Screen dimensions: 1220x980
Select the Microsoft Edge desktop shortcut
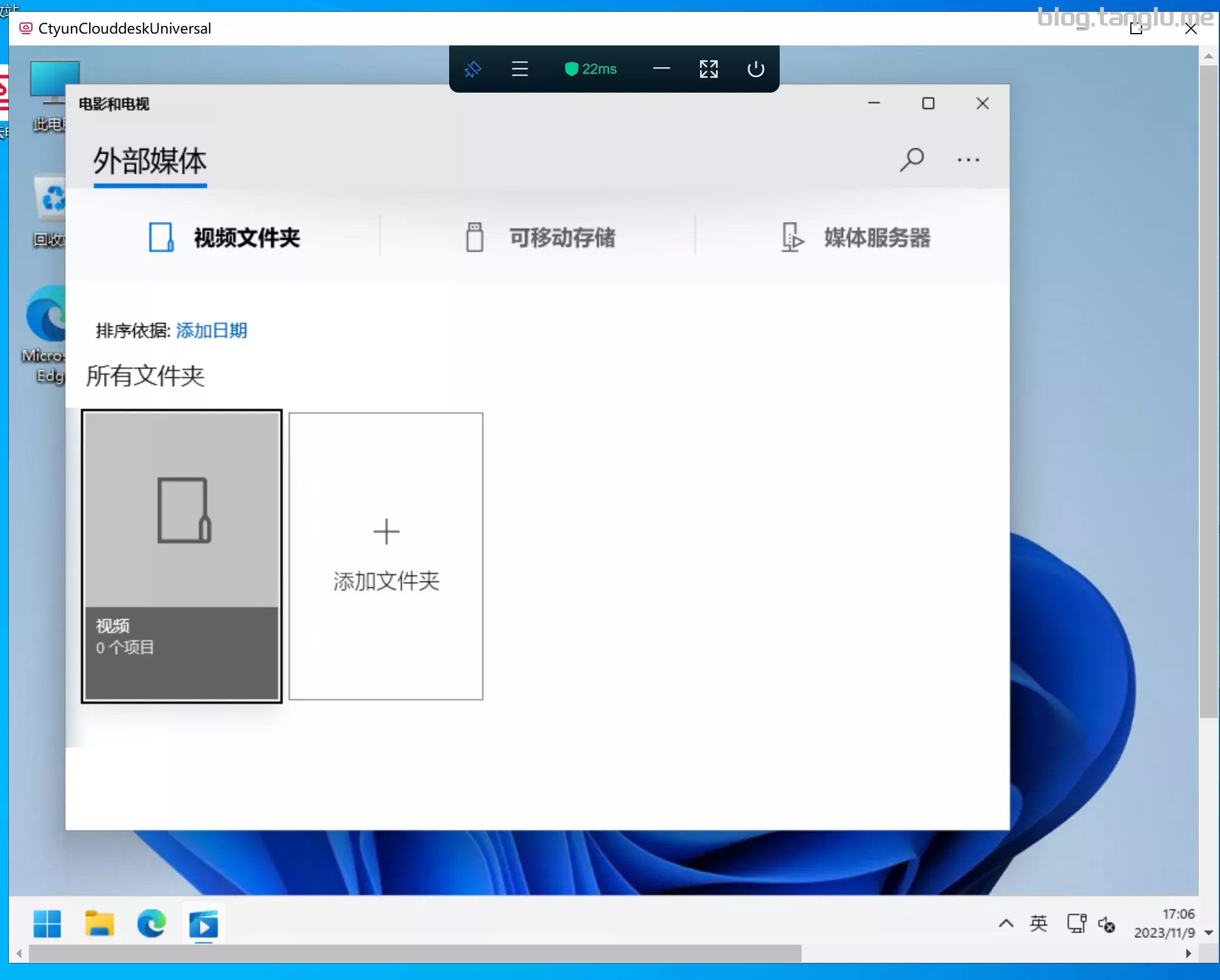point(46,335)
